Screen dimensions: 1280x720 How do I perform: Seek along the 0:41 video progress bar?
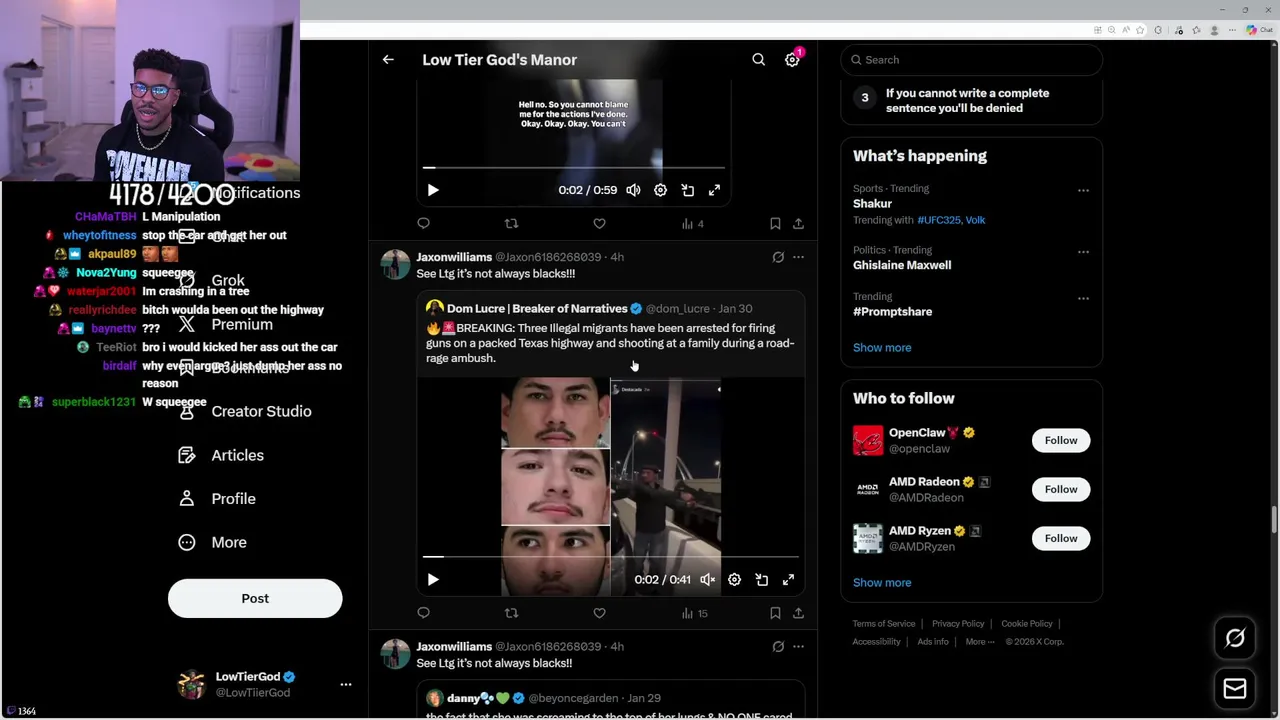(x=611, y=557)
